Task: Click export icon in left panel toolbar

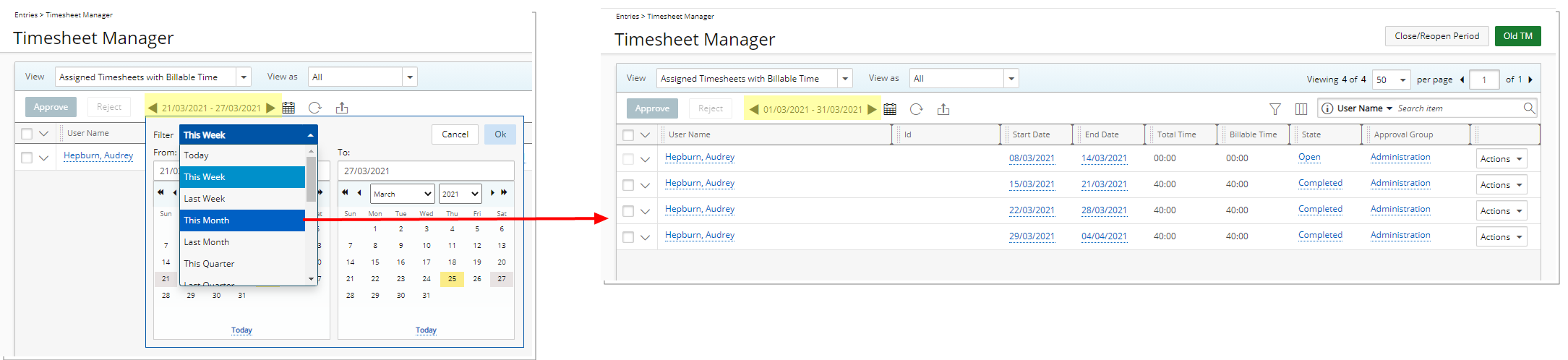Action: click(x=342, y=108)
